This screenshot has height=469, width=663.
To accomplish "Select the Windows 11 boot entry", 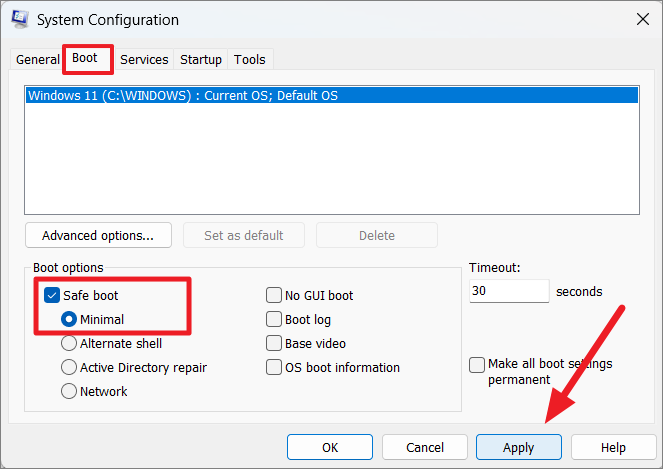I will (x=332, y=96).
